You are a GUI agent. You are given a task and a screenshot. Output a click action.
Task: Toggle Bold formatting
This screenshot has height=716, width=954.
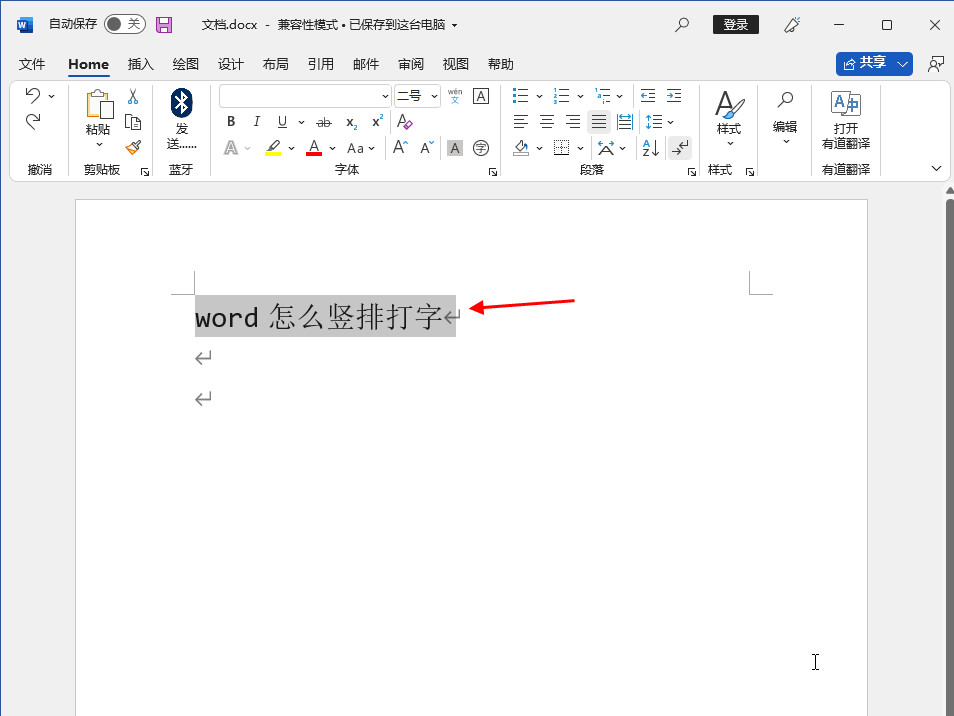coord(231,122)
